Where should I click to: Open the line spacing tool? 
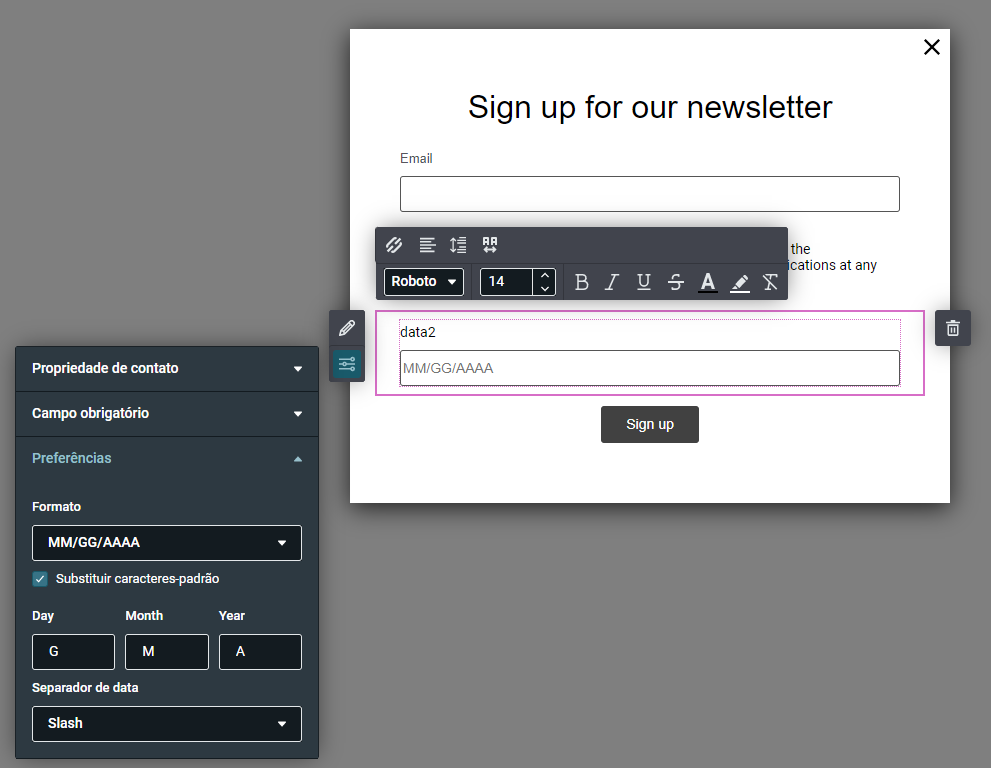tap(458, 245)
